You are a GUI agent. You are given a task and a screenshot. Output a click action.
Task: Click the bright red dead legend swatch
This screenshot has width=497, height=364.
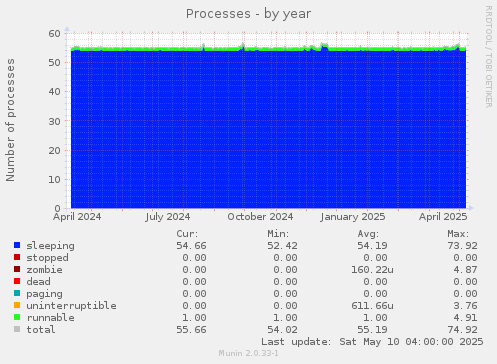[x=17, y=281]
